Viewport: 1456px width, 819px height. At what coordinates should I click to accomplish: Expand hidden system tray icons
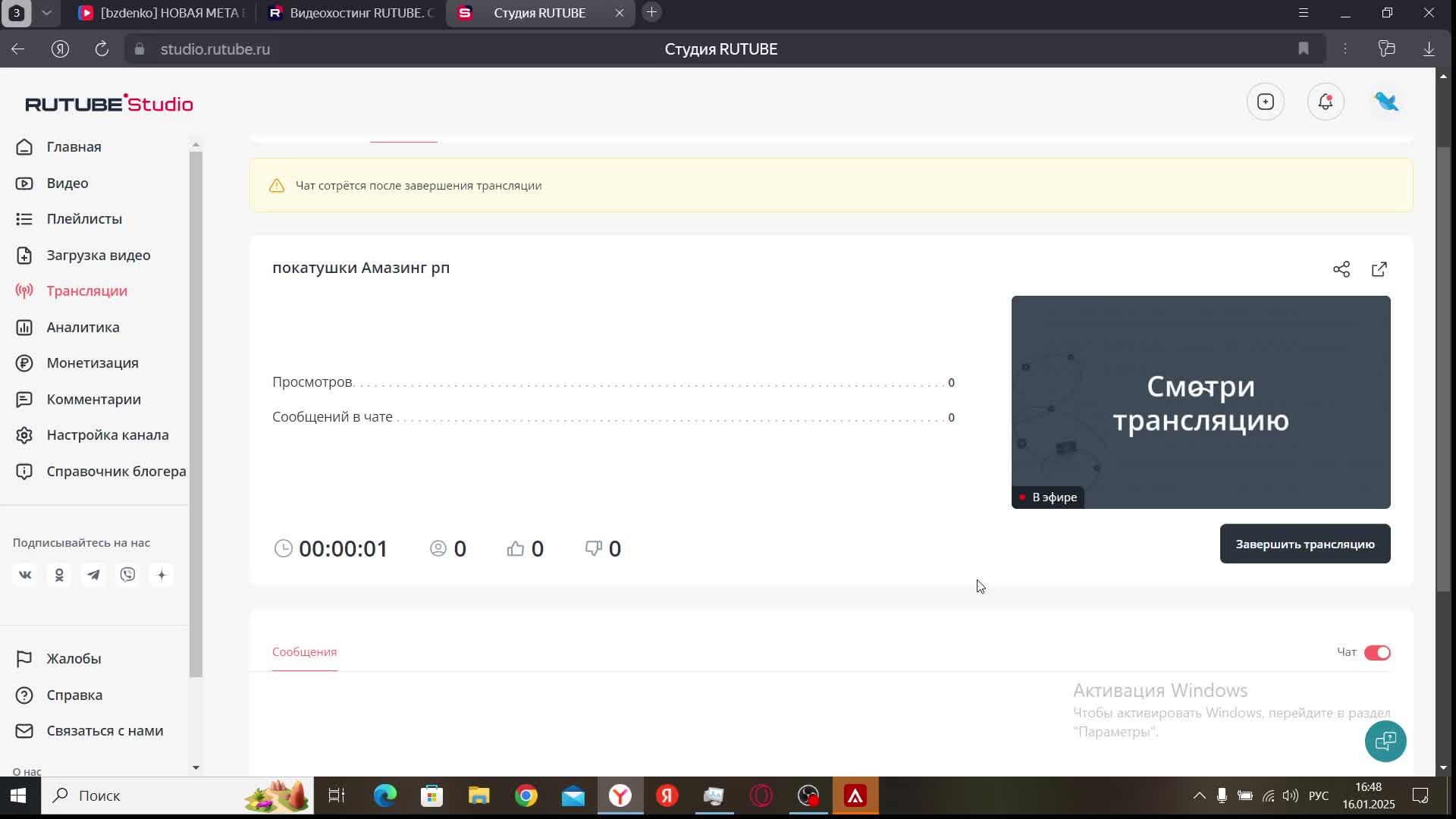[x=1199, y=795]
